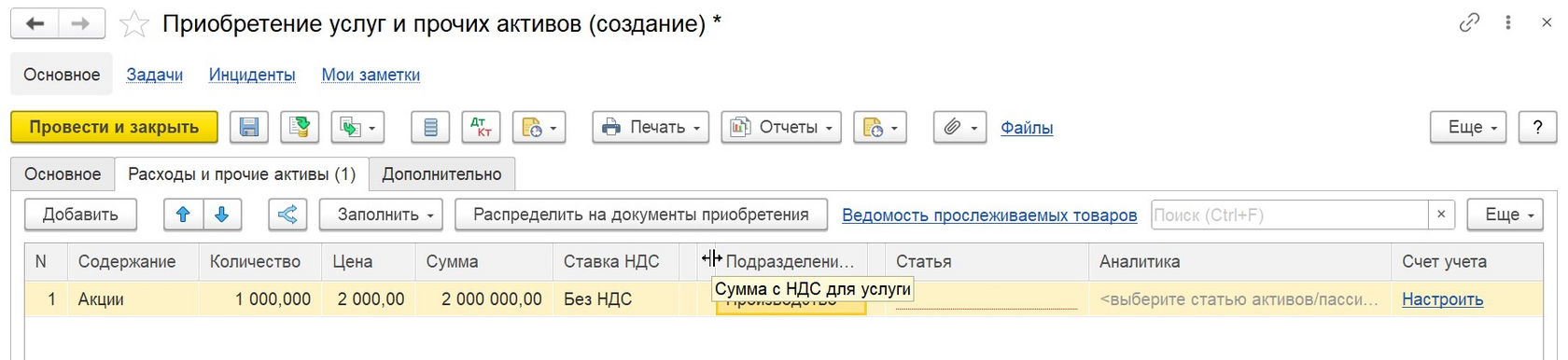This screenshot has width=1568, height=360.
Task: Select sum cell 2 000 000,00
Action: (483, 299)
